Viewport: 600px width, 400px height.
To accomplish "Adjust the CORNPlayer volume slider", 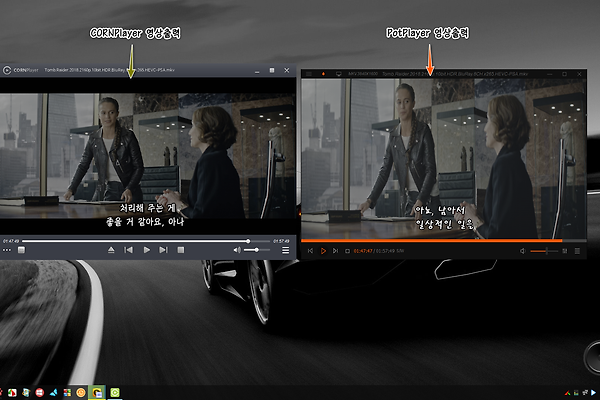I will [257, 249].
